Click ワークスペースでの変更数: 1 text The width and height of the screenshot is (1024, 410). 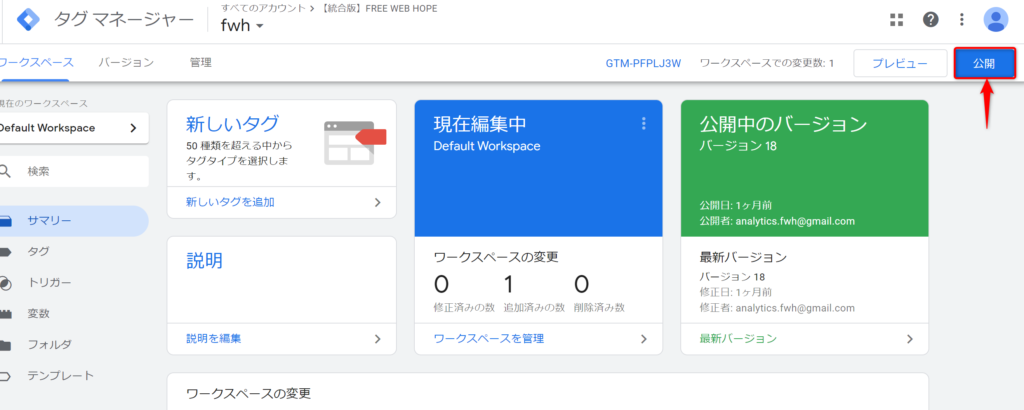pos(767,63)
